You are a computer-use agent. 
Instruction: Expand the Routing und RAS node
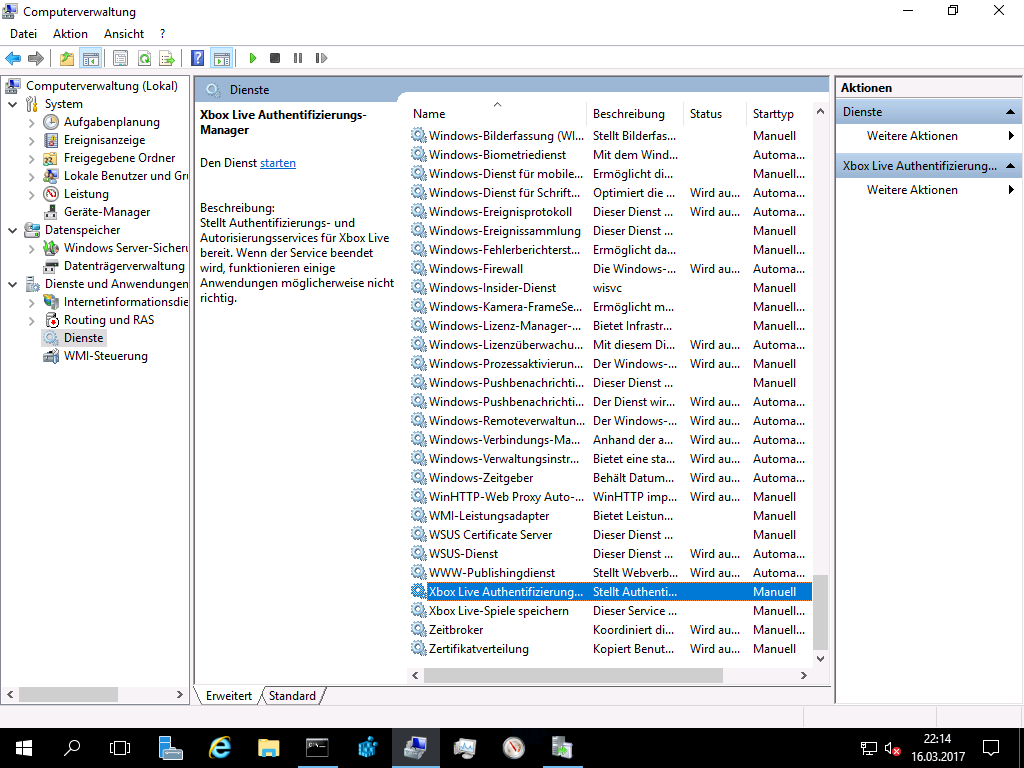point(31,320)
